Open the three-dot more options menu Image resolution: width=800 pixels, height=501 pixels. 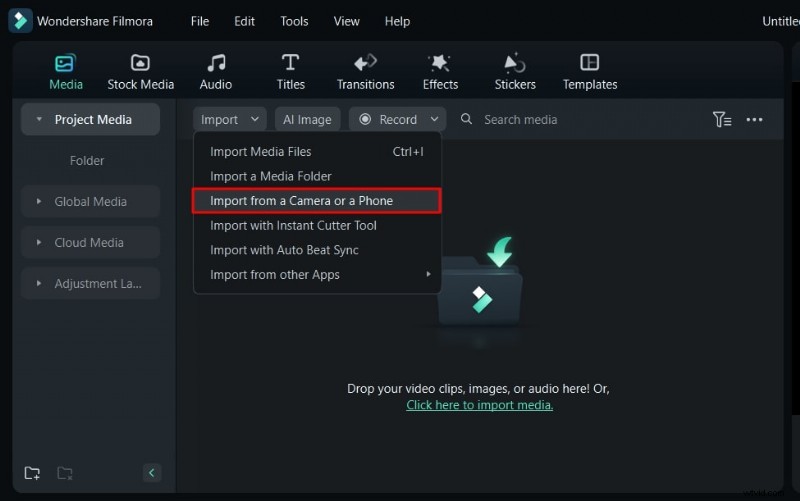pyautogui.click(x=755, y=119)
